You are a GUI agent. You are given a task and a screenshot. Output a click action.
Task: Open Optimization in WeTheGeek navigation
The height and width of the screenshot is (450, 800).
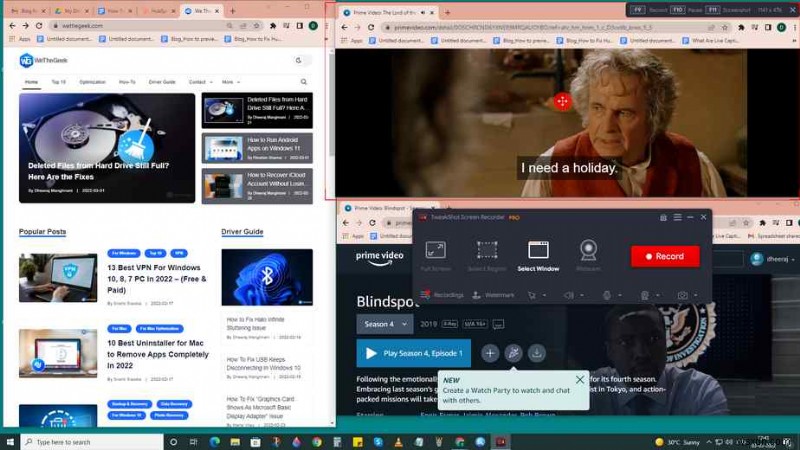[x=92, y=82]
